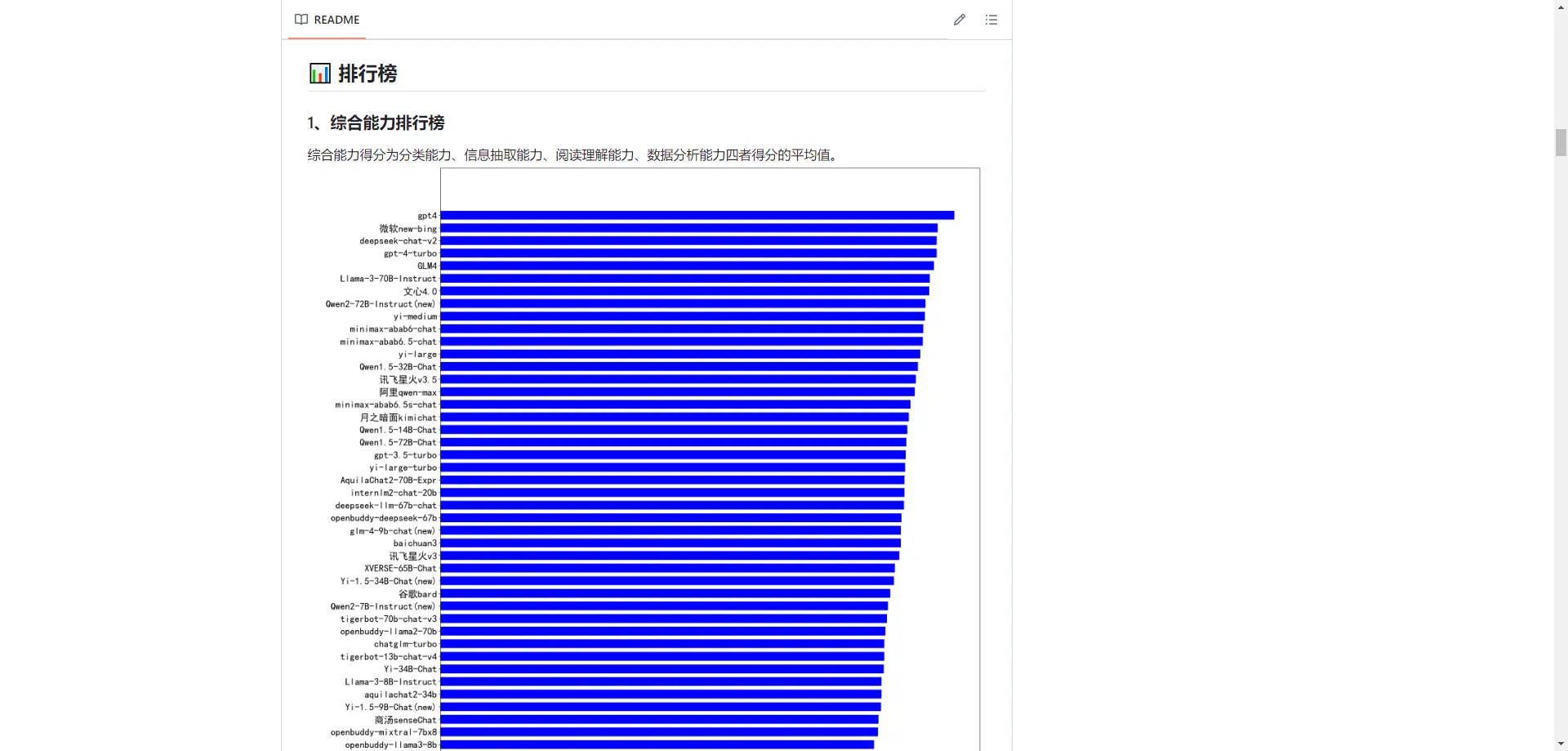This screenshot has height=751, width=1568.
Task: Click the internlm2-chat-20b chart label
Action: 394,493
